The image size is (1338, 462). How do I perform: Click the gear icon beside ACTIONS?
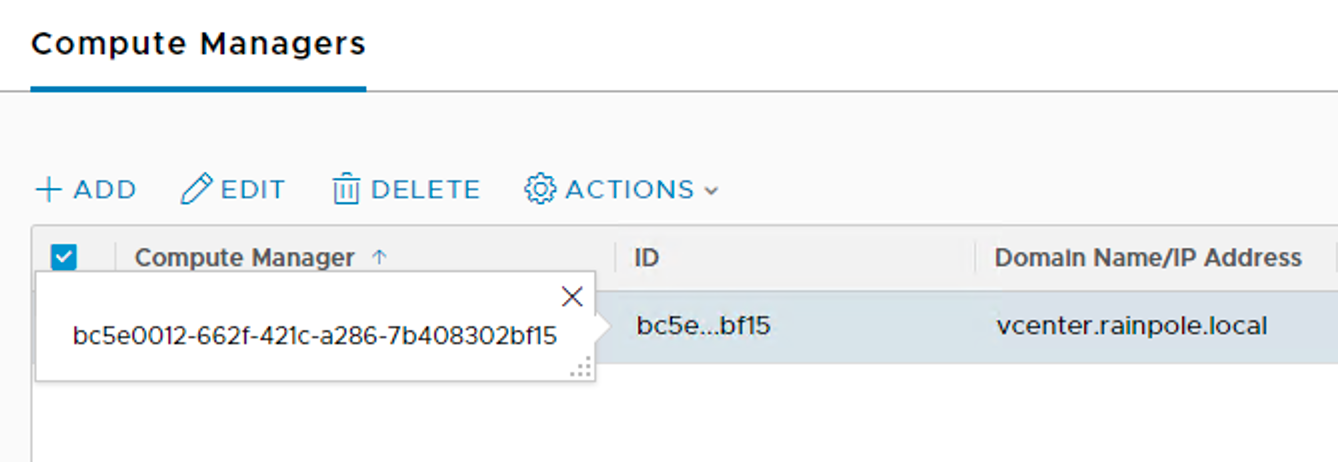540,189
